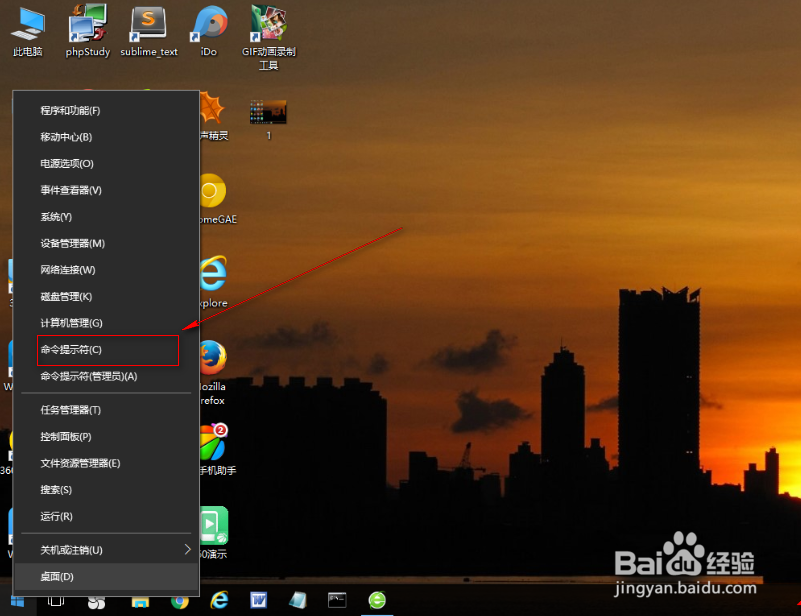The width and height of the screenshot is (801, 616).
Task: Open 电源选项(O) from the menu
Action: coord(106,163)
